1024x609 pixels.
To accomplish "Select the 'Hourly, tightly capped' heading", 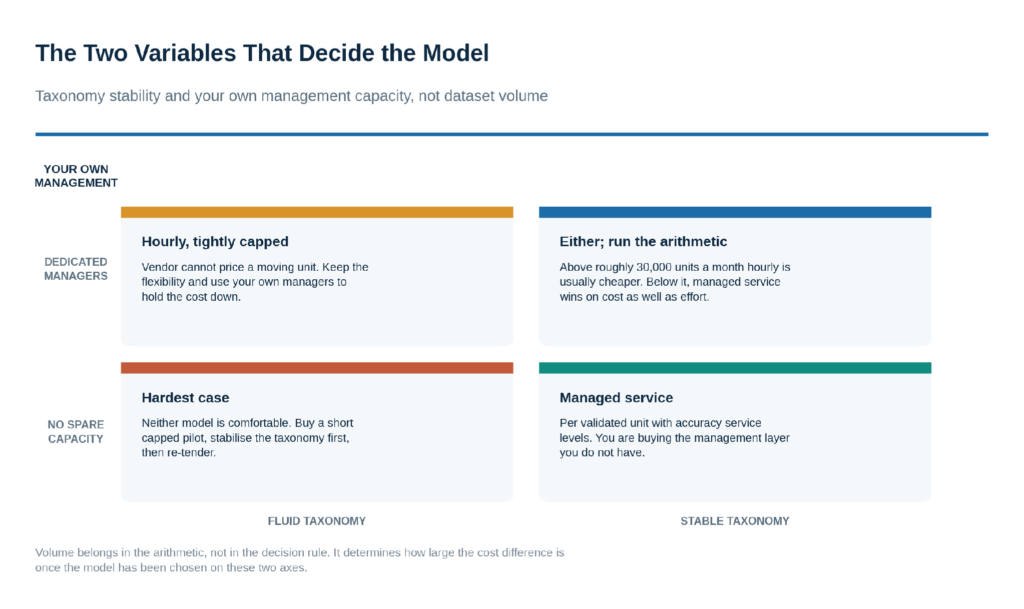I will (215, 242).
